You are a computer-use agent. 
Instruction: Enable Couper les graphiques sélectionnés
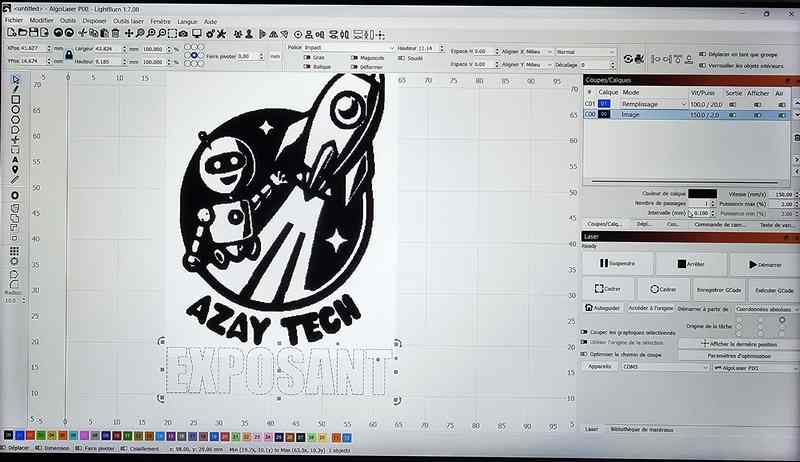[x=584, y=332]
